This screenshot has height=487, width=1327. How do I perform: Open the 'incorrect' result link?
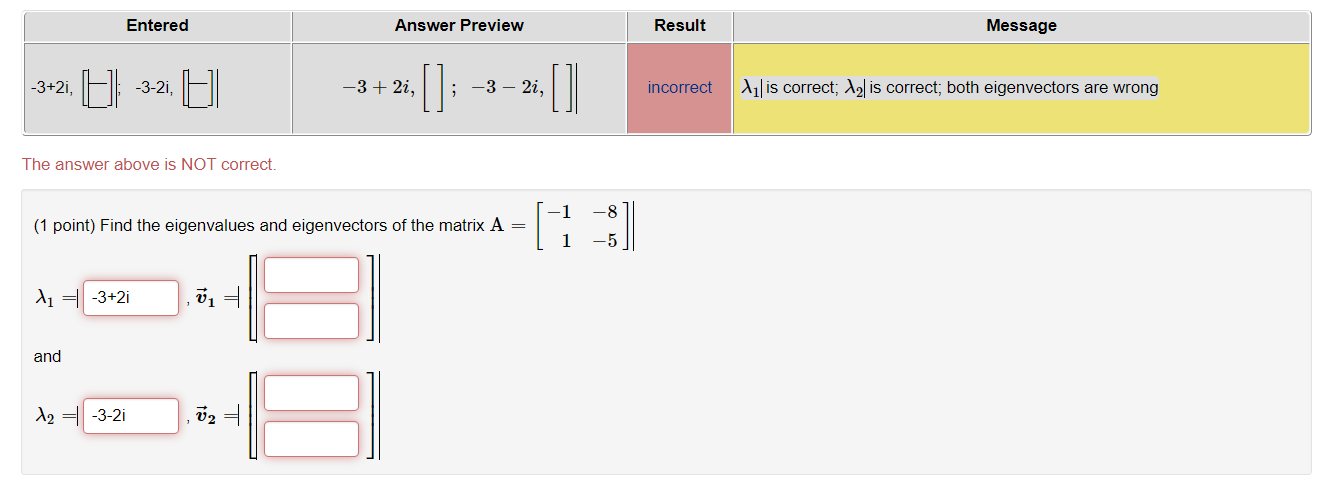(680, 88)
